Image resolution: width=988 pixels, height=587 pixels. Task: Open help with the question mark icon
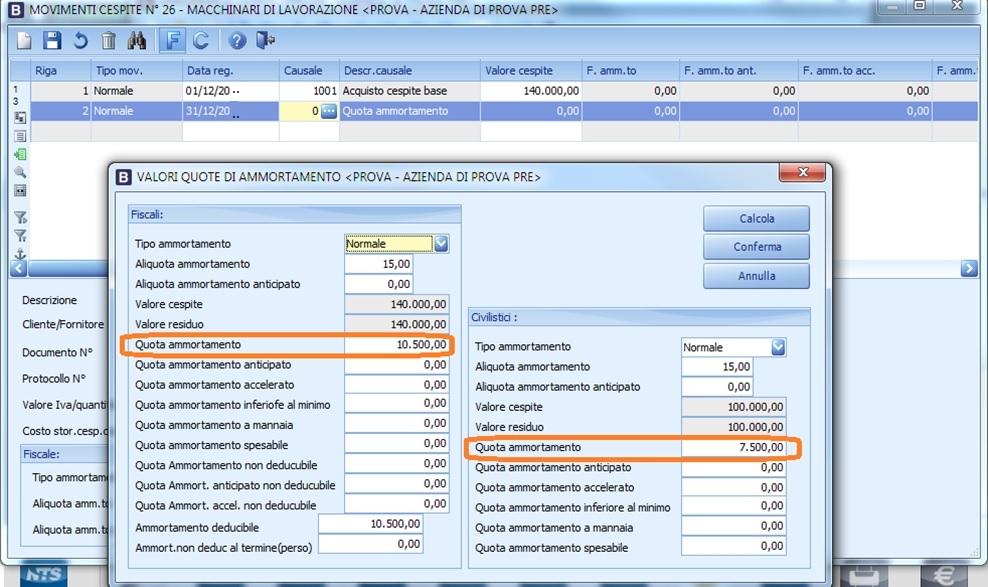coord(237,41)
